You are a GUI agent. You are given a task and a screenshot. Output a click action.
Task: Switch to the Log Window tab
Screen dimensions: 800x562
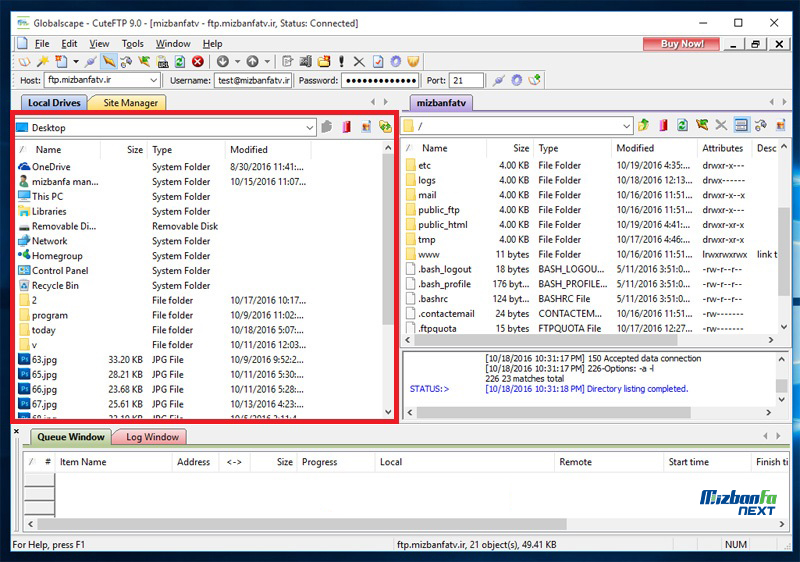[152, 437]
